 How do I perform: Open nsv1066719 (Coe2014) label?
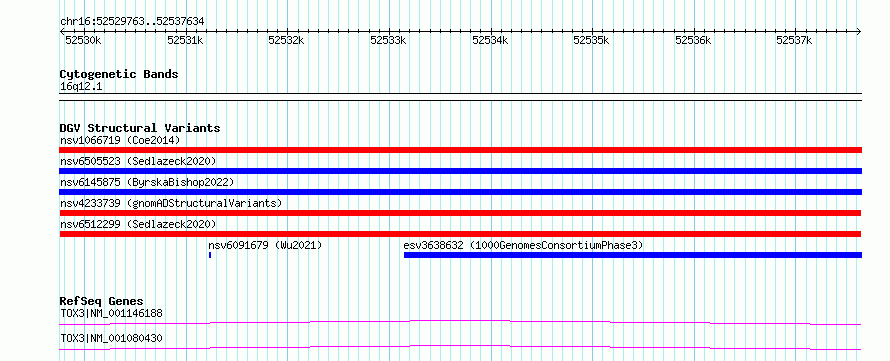[120, 140]
